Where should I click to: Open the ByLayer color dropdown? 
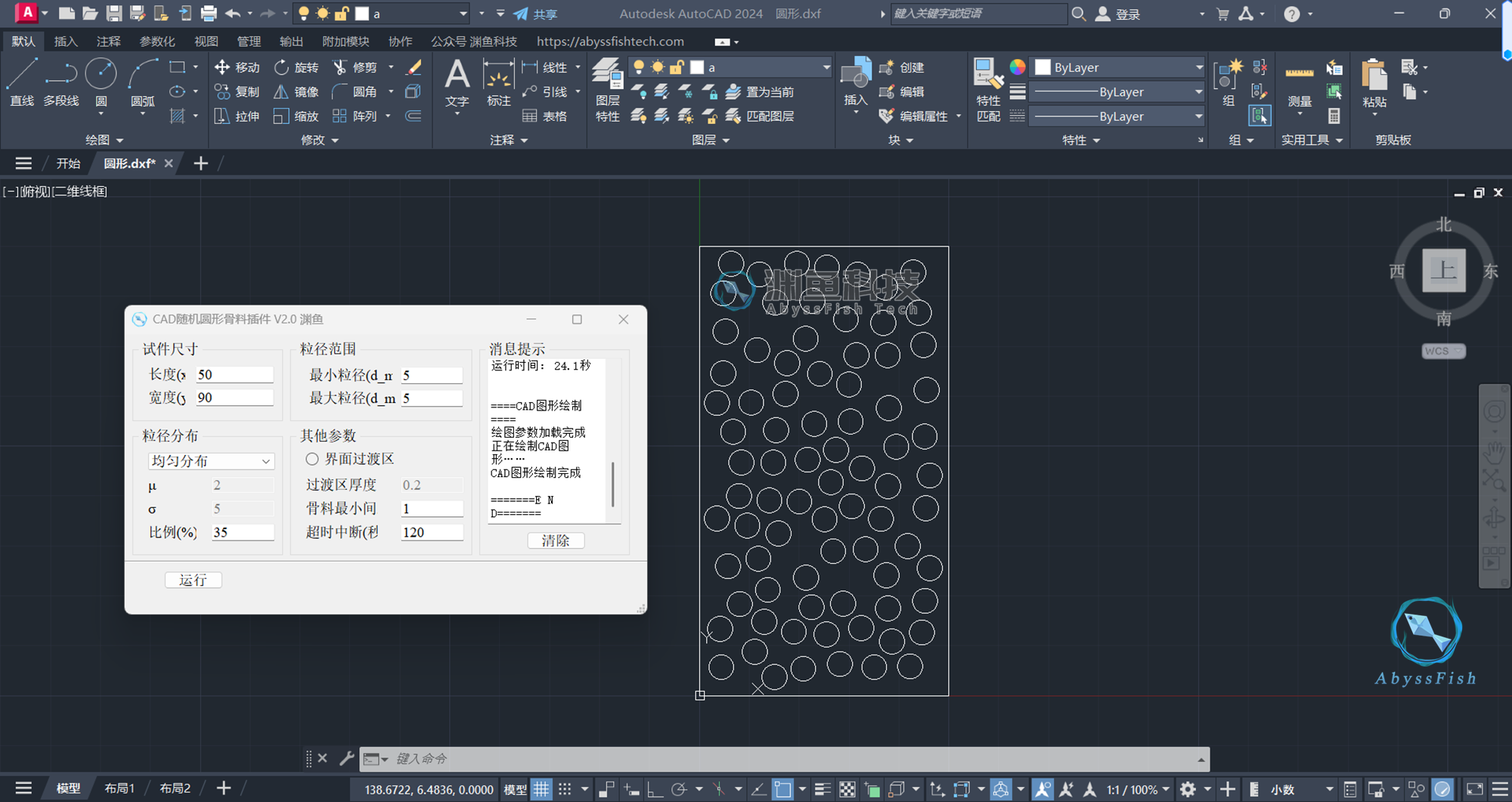click(1119, 67)
